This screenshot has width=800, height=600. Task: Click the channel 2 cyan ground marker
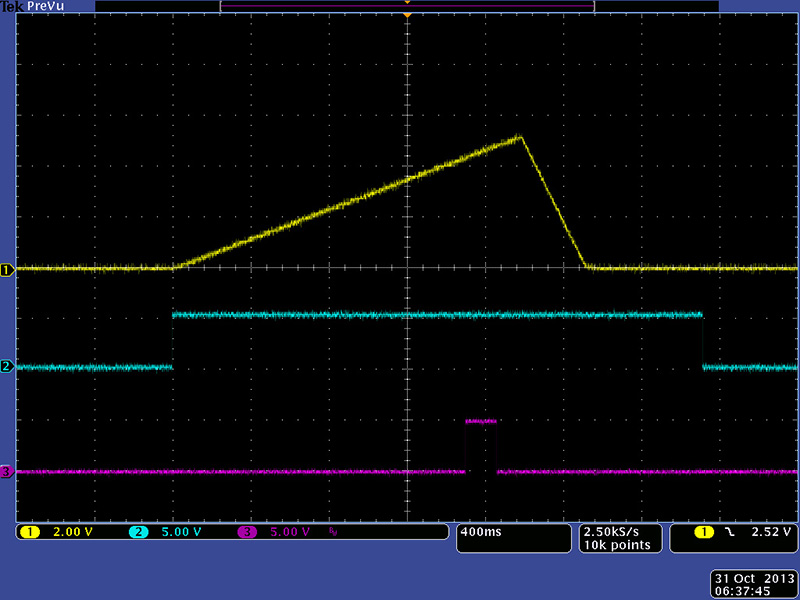pos(6,367)
